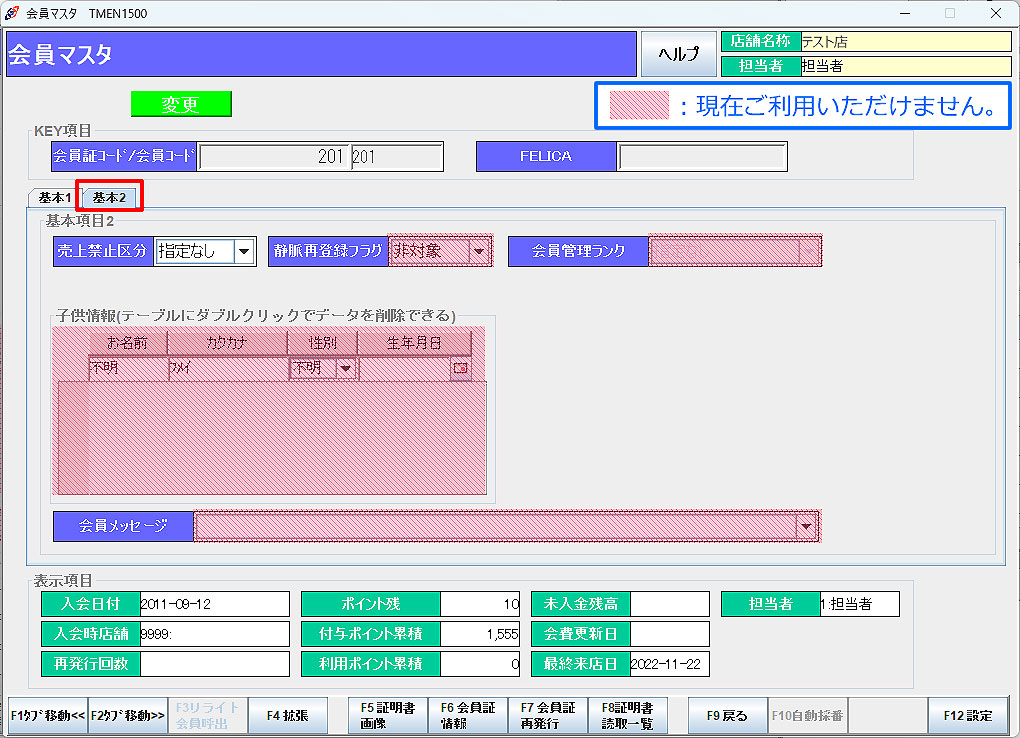Open the 会員メッセージ dropdown arrow

click(806, 526)
